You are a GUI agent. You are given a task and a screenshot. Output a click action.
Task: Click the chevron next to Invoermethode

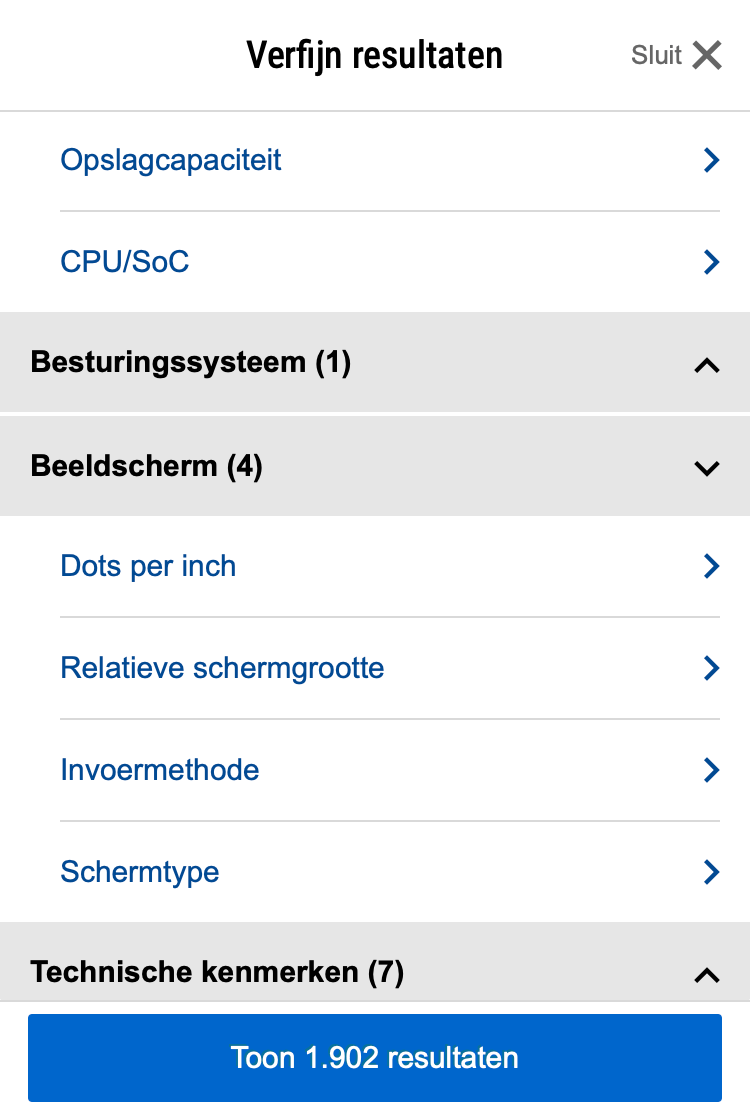click(711, 770)
